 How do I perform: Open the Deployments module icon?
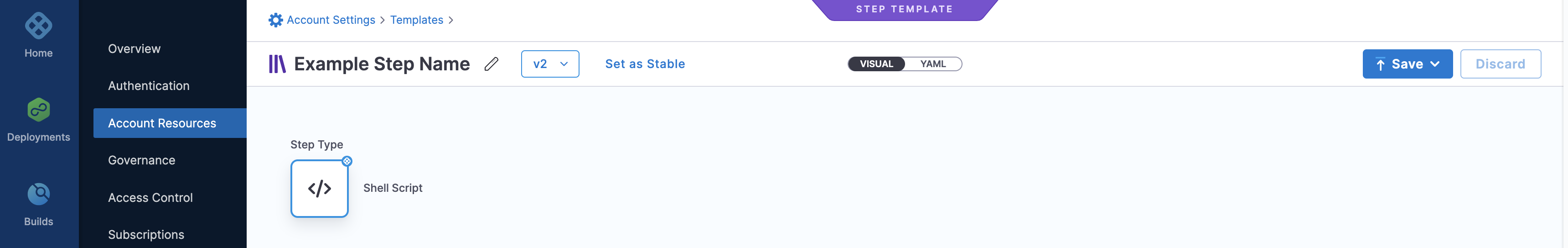click(x=38, y=110)
